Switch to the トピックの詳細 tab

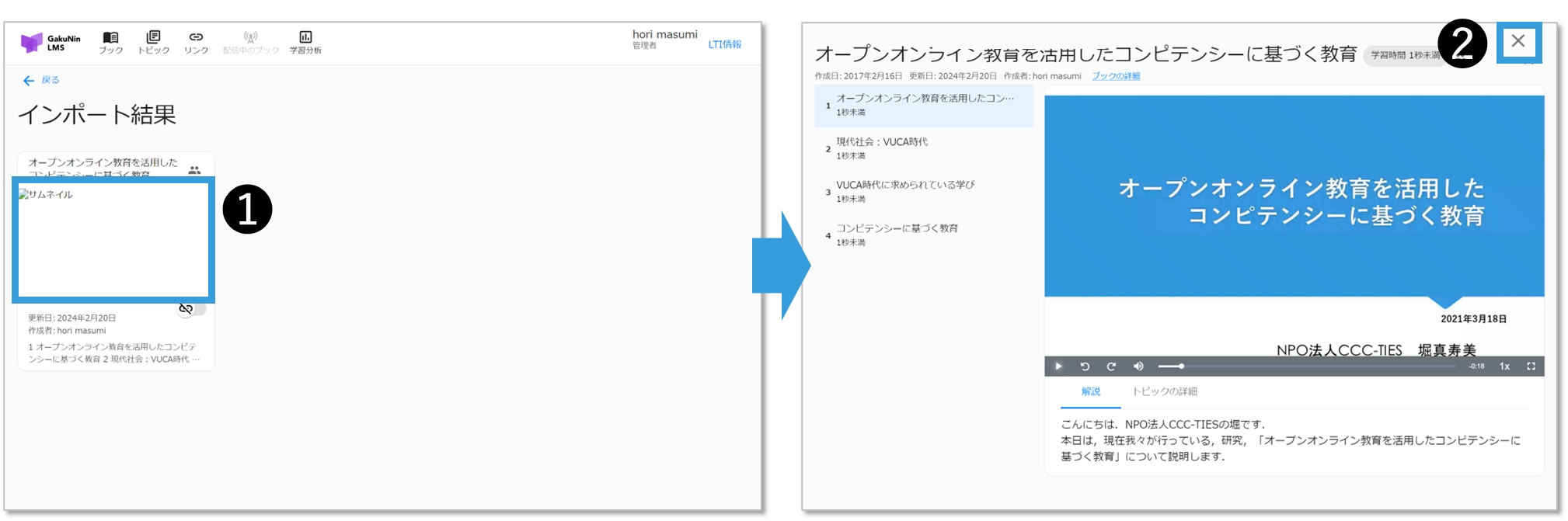pos(1164,391)
